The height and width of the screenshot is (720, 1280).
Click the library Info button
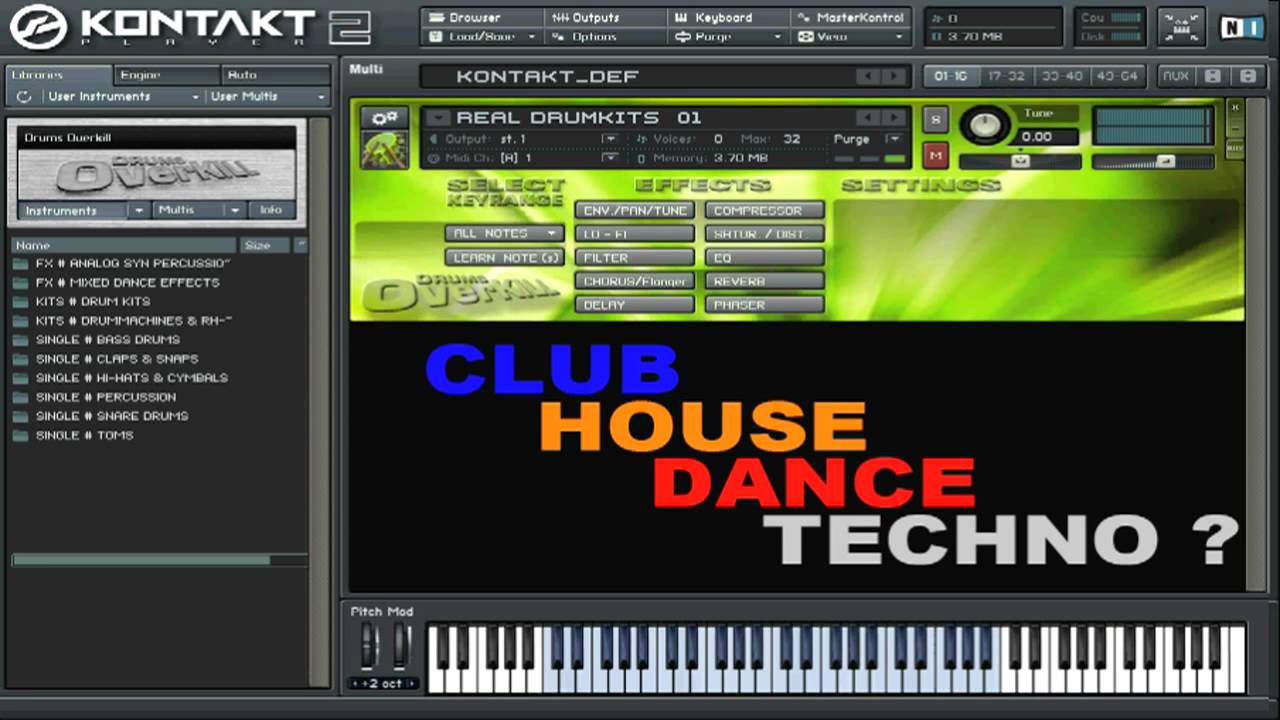pos(271,210)
